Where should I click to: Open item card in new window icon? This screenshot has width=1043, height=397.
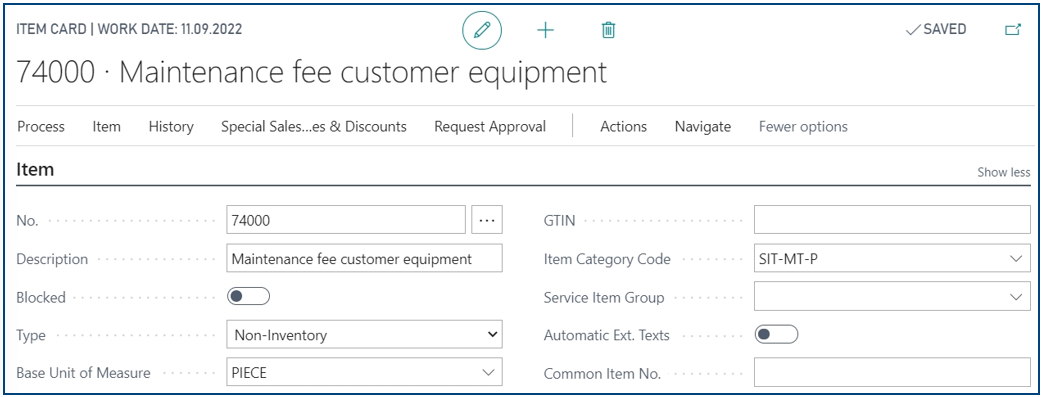[1012, 29]
